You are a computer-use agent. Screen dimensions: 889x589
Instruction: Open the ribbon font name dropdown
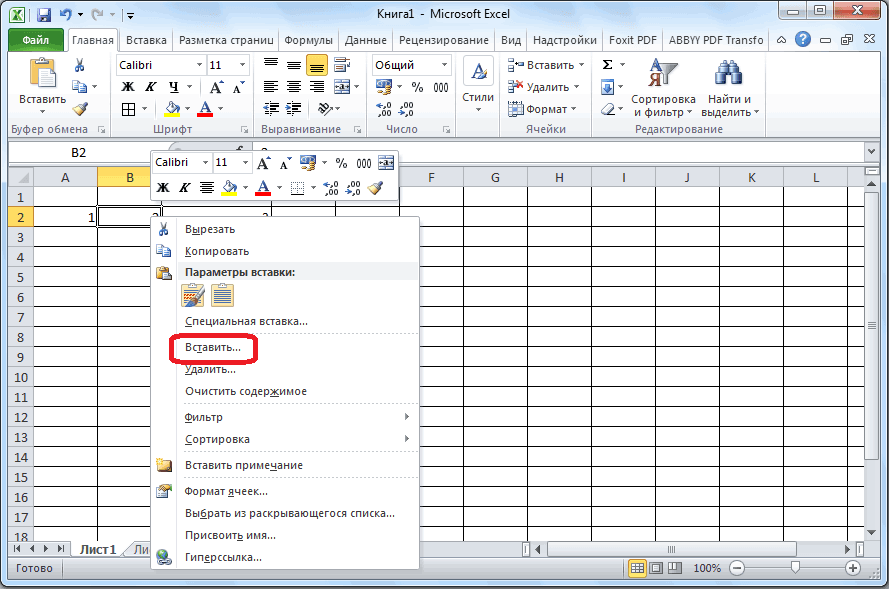pyautogui.click(x=197, y=65)
